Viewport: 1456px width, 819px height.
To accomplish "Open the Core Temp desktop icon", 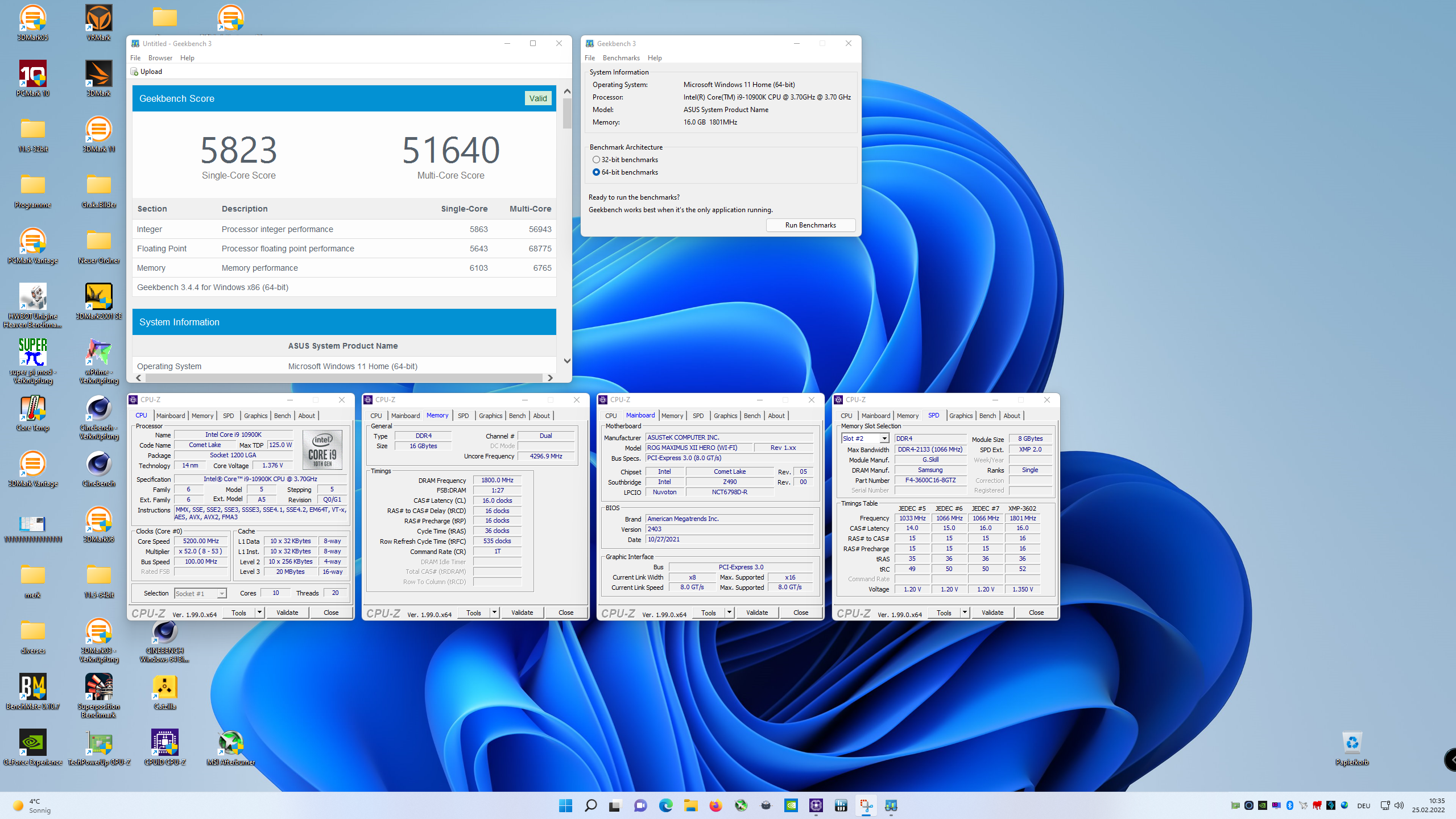I will 32,413.
